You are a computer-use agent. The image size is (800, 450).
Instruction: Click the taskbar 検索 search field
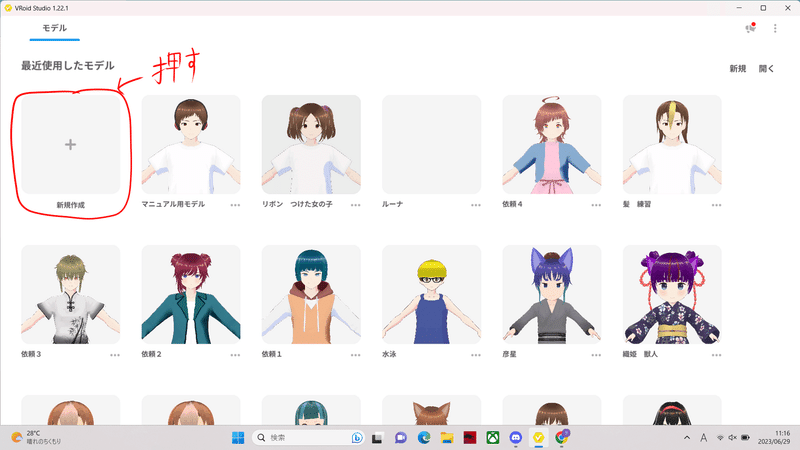tap(308, 438)
